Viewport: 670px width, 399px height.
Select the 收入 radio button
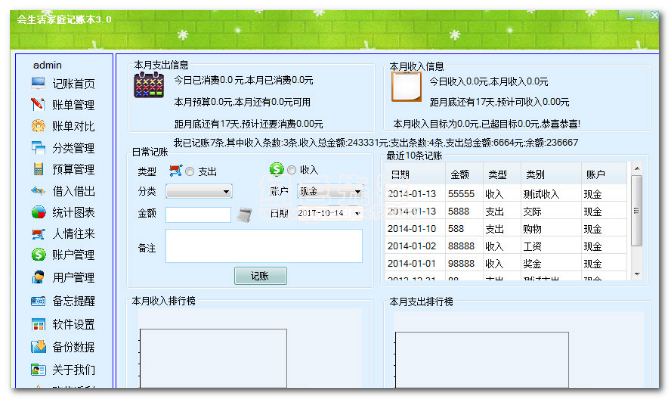[x=291, y=170]
